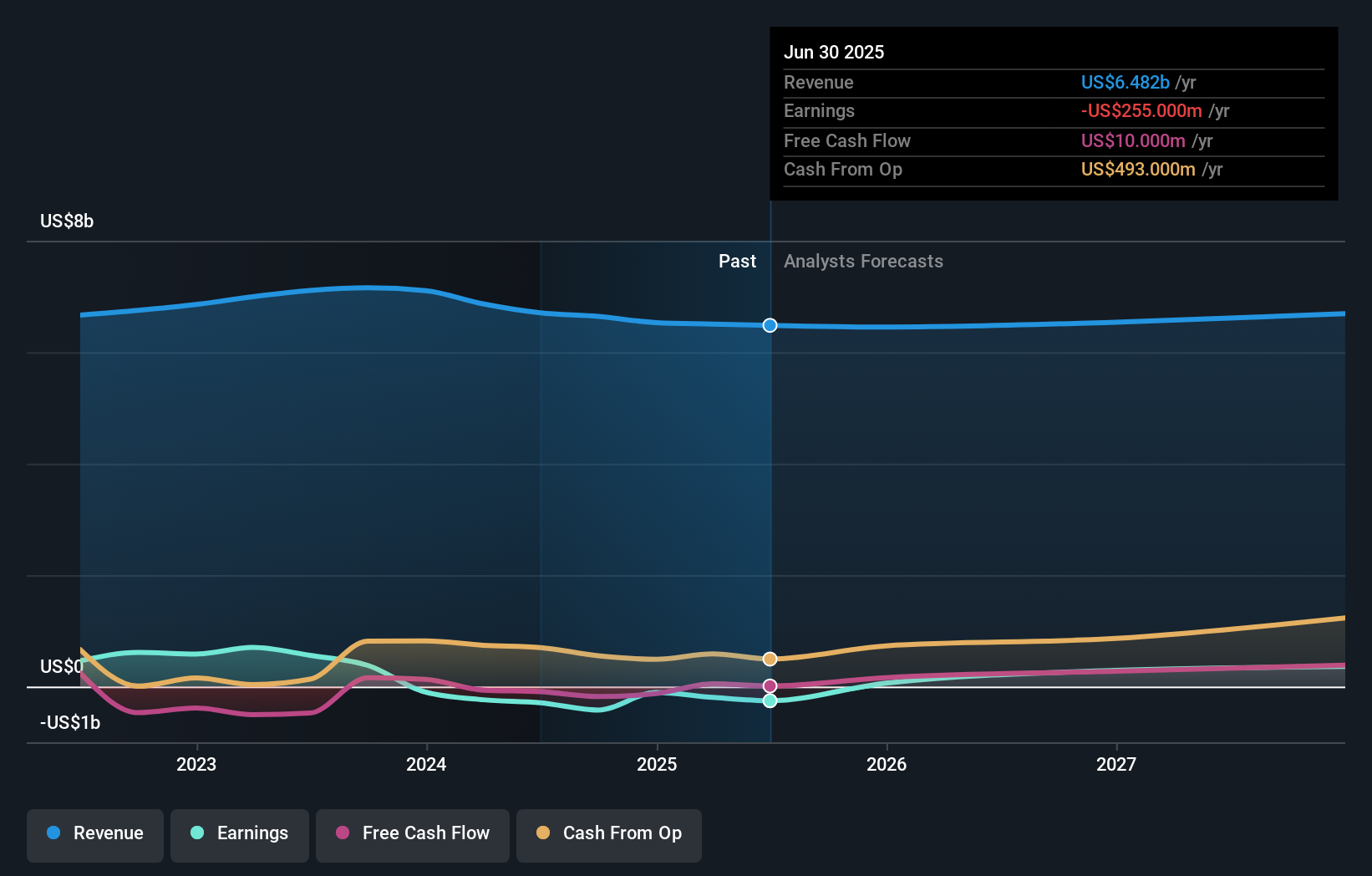The height and width of the screenshot is (876, 1372).
Task: Toggle the Revenue series visibility
Action: pyautogui.click(x=94, y=834)
